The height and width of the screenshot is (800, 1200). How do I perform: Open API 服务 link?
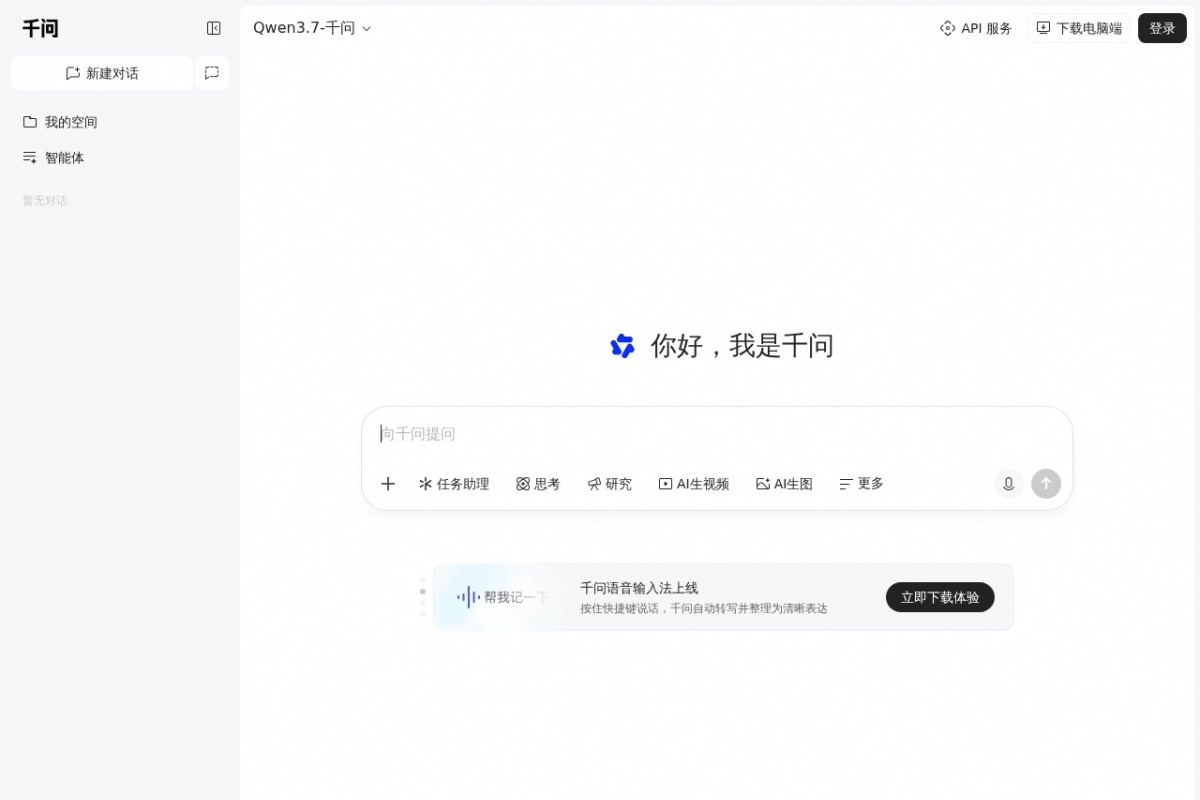tap(976, 28)
